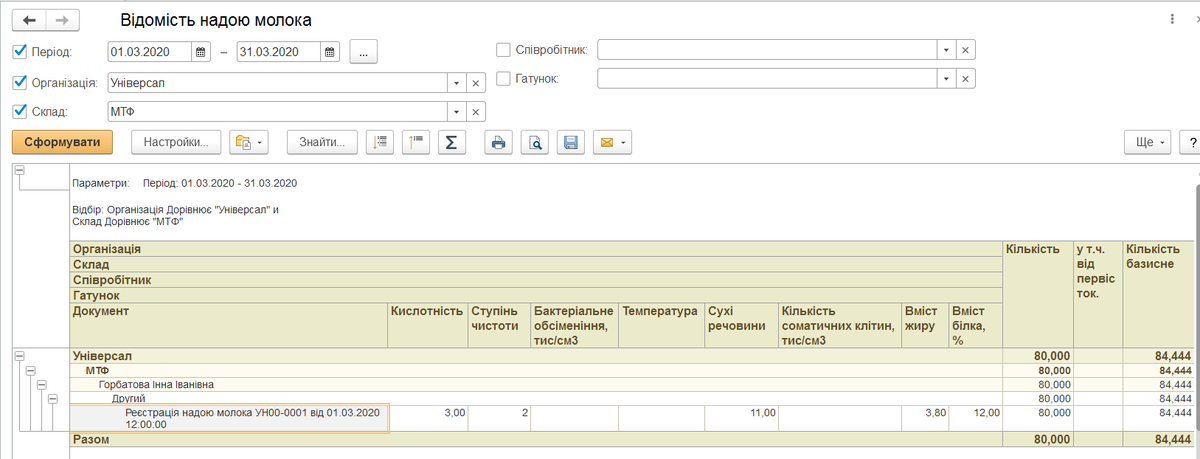This screenshot has height=459, width=1200.
Task: Open period selection ellipsis button
Action: (x=363, y=51)
